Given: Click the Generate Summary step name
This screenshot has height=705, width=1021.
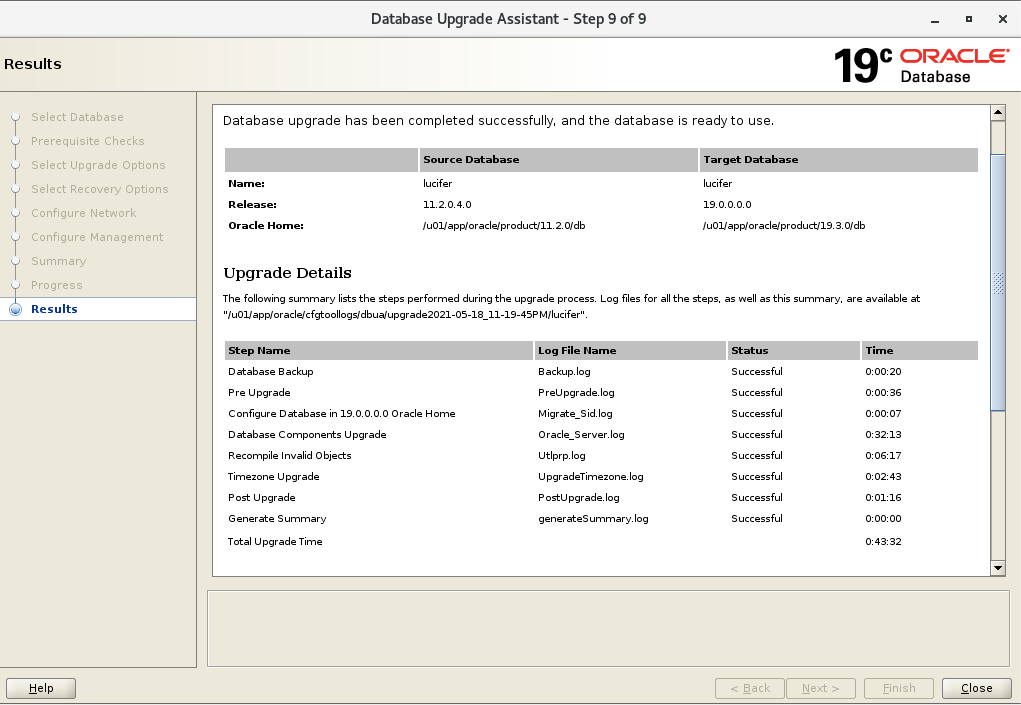Looking at the screenshot, I should point(277,519).
